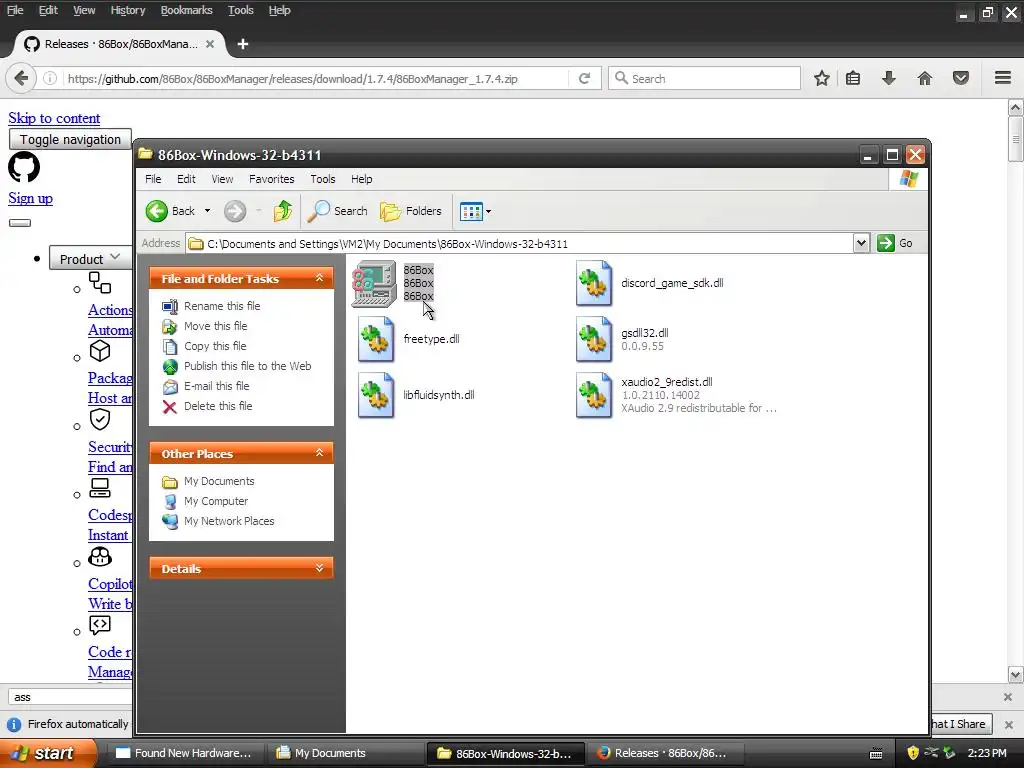The image size is (1024, 768).
Task: Close the Firefox find bar
Action: (x=1008, y=697)
